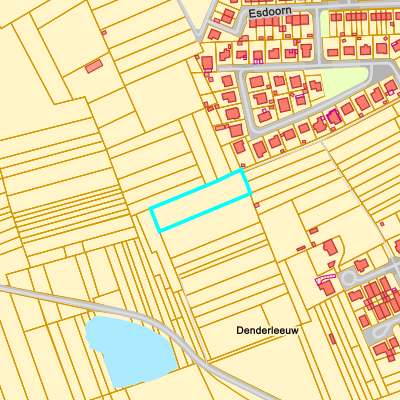The image size is (400, 400).
Task: Click the cyan highlighted parcel
Action: (x=201, y=201)
